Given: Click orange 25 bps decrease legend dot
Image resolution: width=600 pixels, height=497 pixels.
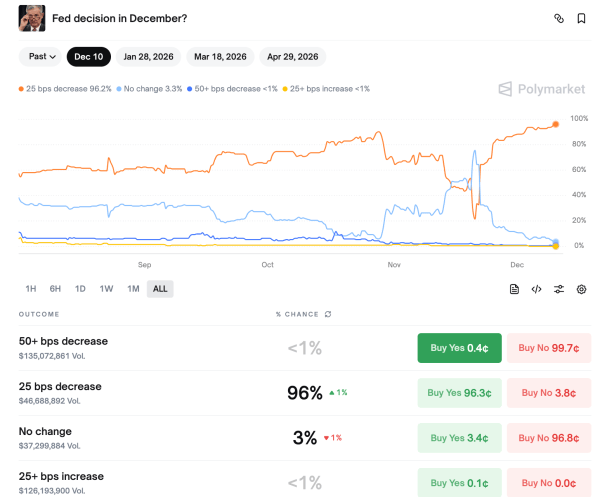Looking at the screenshot, I should click(21, 89).
